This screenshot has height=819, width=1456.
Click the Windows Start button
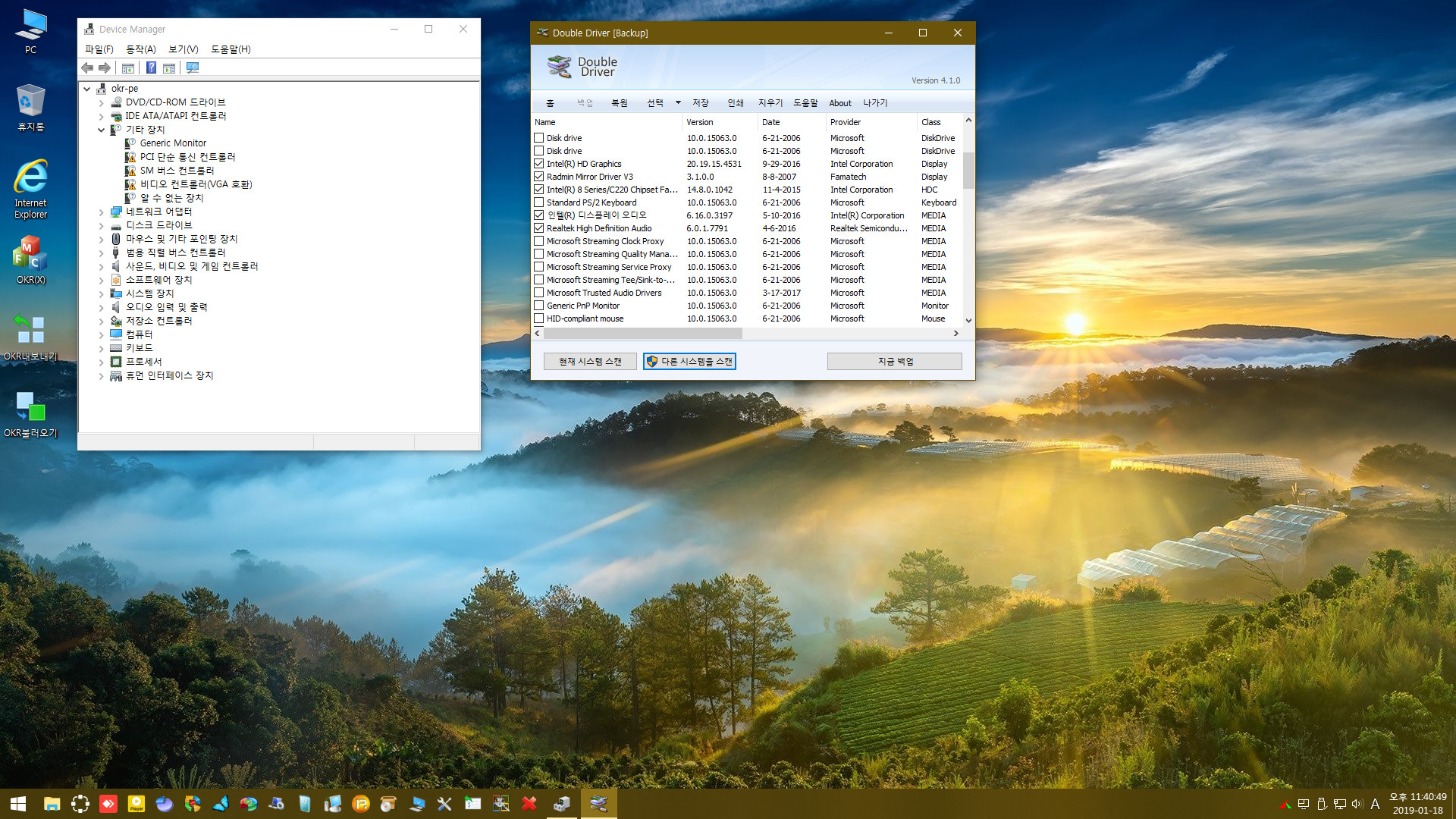18,804
